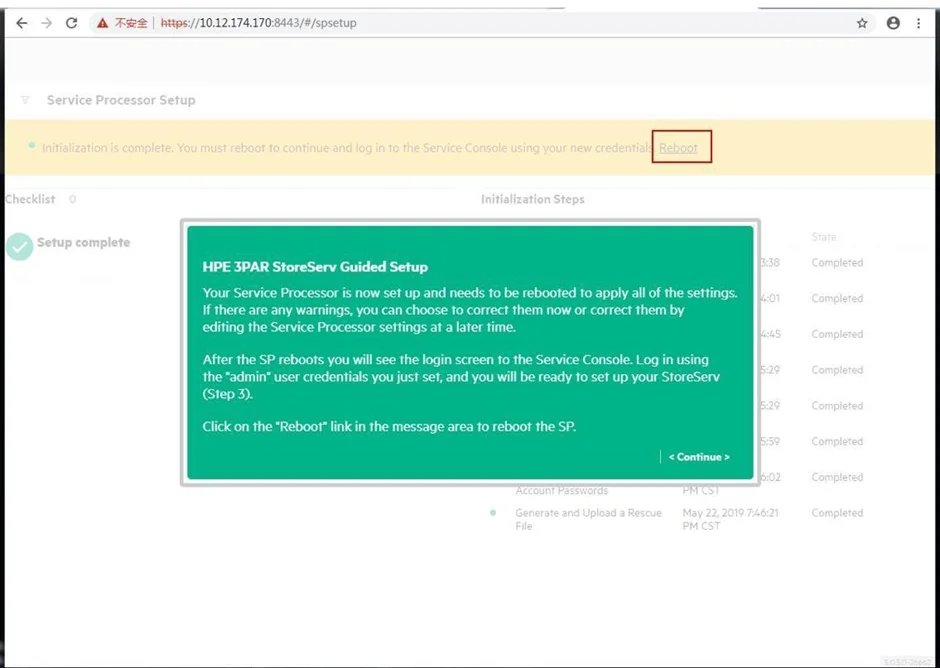Bookmark this page with star icon
The image size is (940, 668).
tap(862, 23)
